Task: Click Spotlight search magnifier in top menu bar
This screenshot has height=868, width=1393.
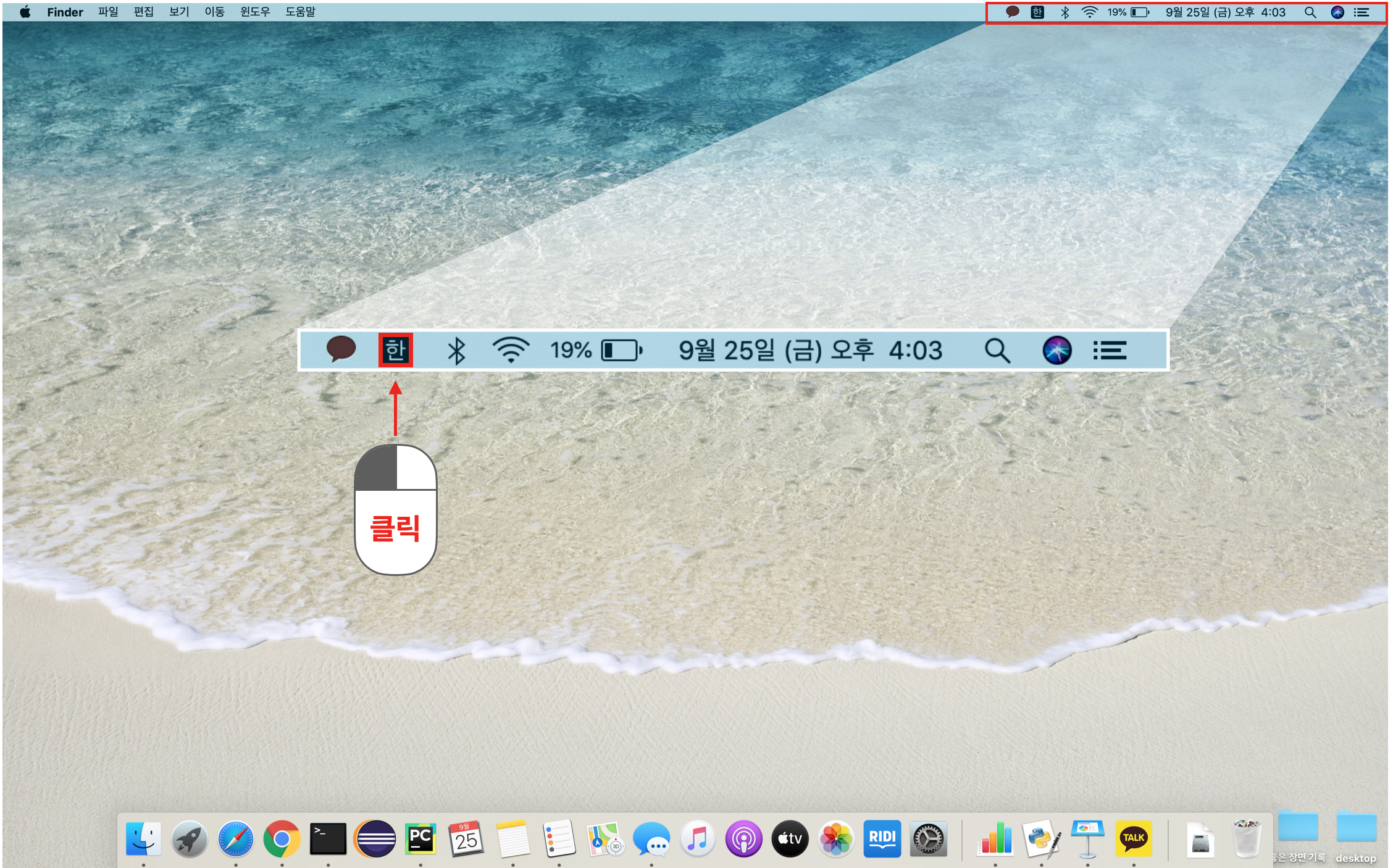Action: pyautogui.click(x=1310, y=12)
